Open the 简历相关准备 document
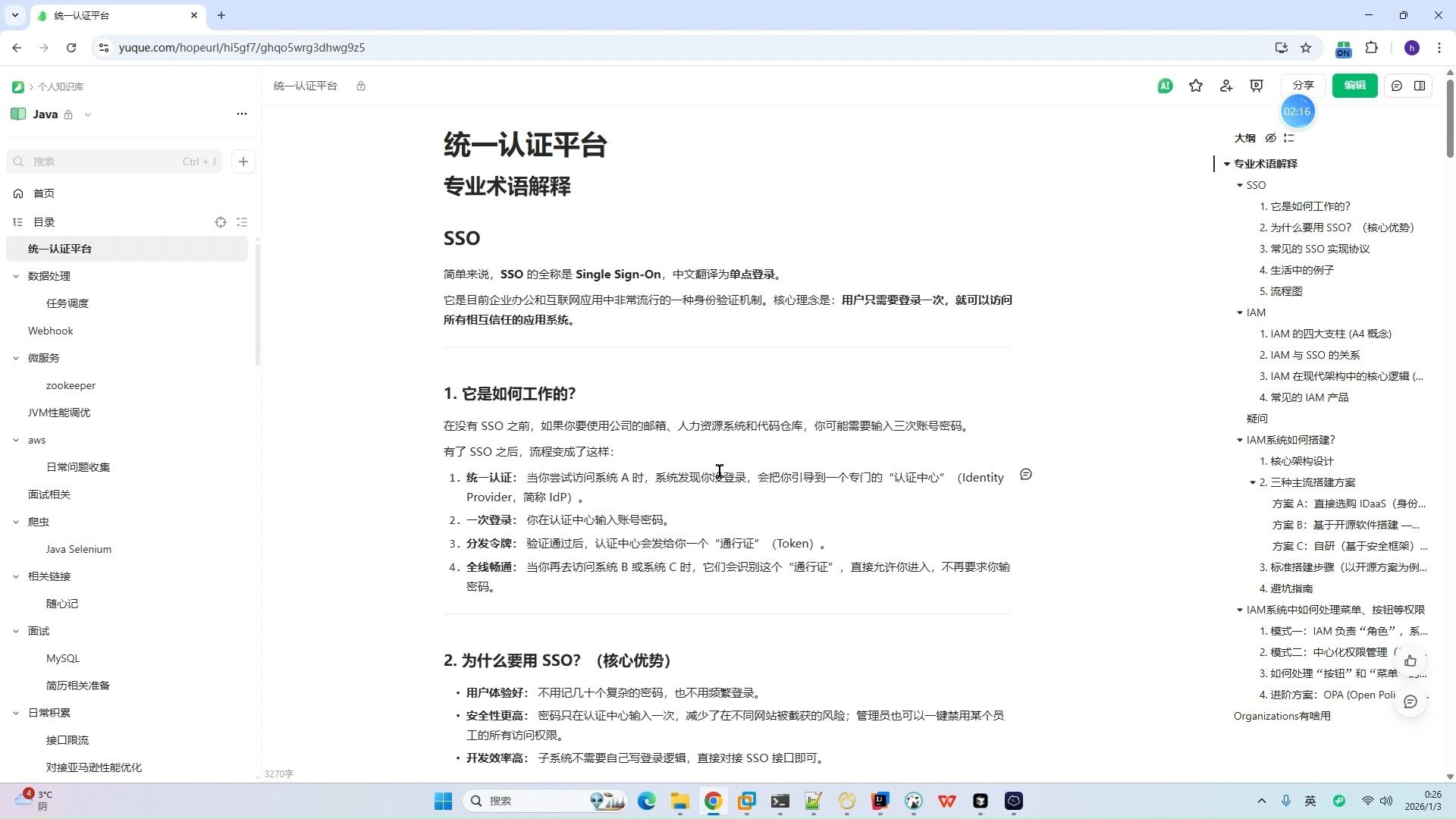Image resolution: width=1456 pixels, height=819 pixels. coord(78,686)
